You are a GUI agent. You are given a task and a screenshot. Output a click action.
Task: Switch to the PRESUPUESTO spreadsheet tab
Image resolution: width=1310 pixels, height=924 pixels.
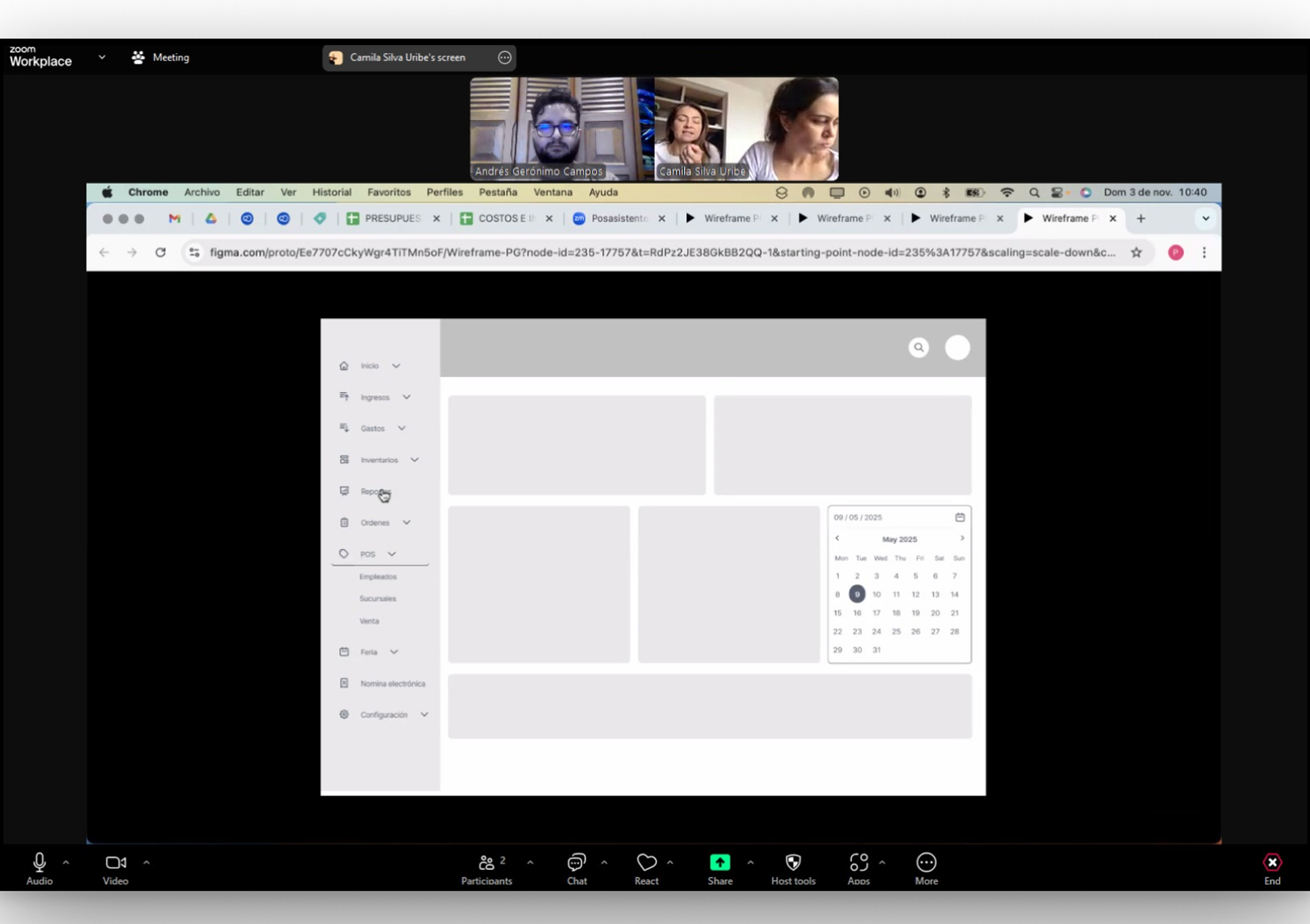coord(391,218)
